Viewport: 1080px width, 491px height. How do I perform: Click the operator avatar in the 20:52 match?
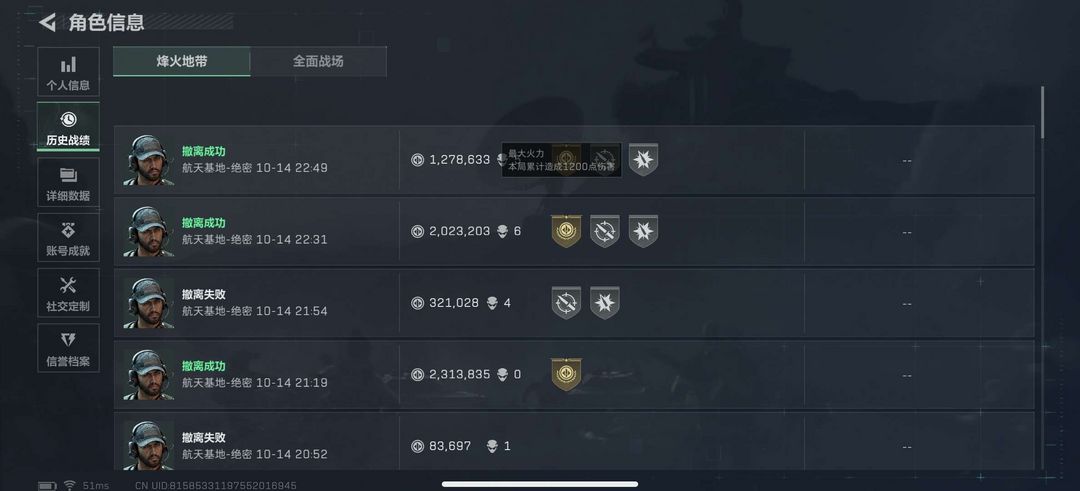[x=148, y=446]
